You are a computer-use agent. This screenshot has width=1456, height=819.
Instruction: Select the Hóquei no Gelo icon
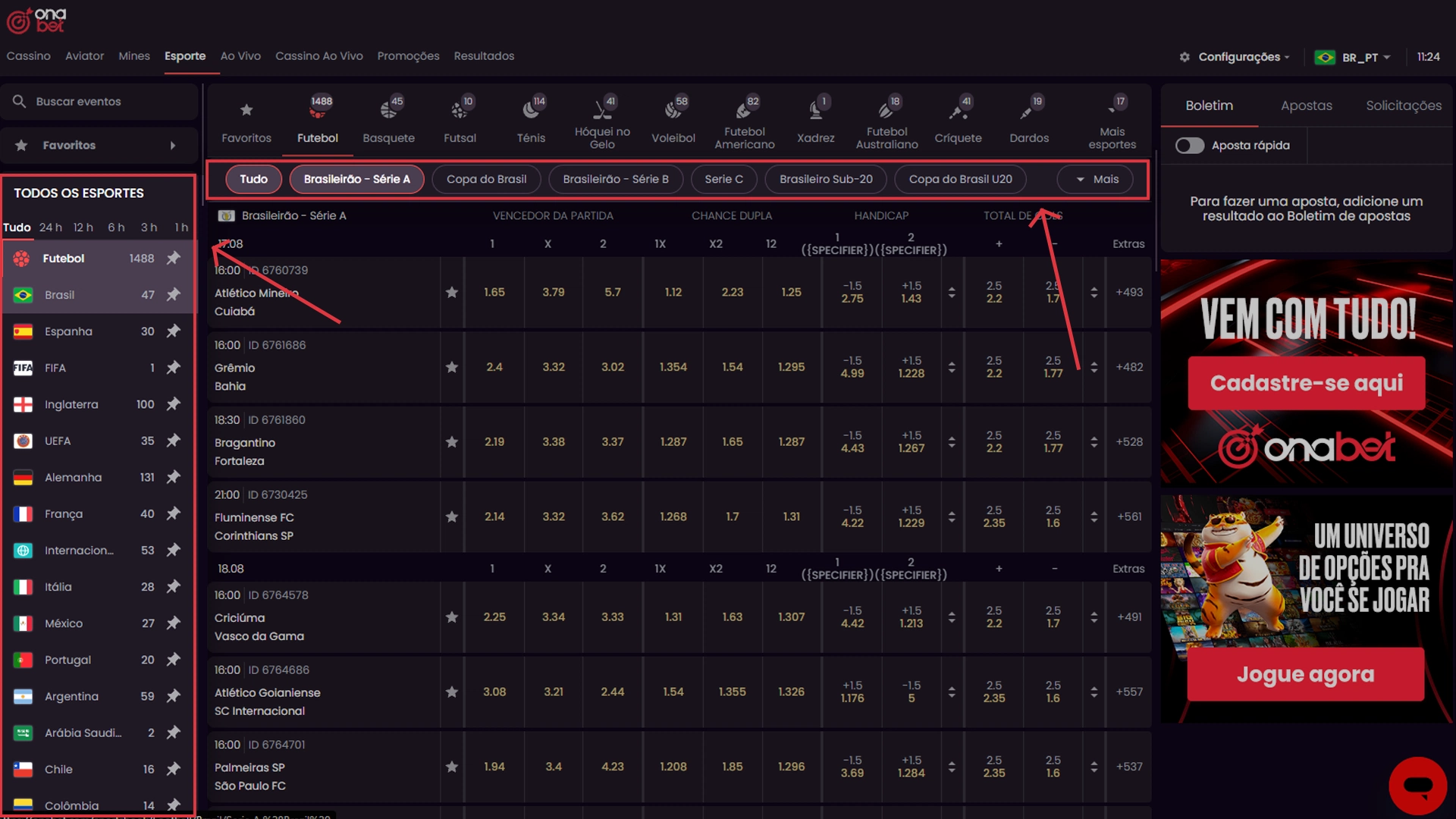(x=602, y=111)
